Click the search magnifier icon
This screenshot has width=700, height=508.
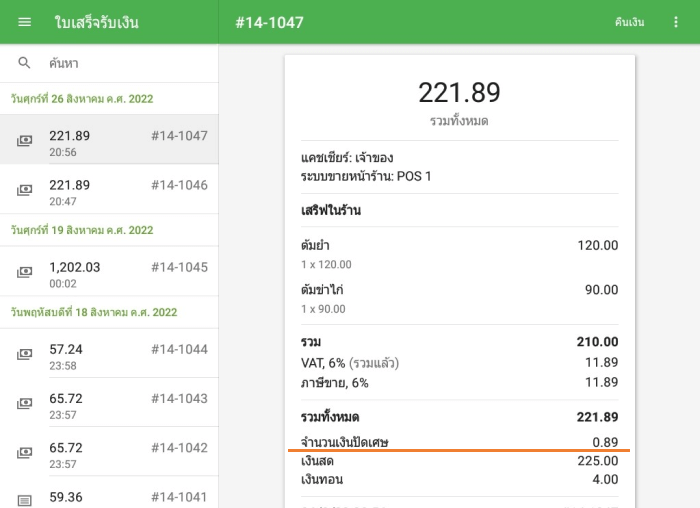[25, 63]
